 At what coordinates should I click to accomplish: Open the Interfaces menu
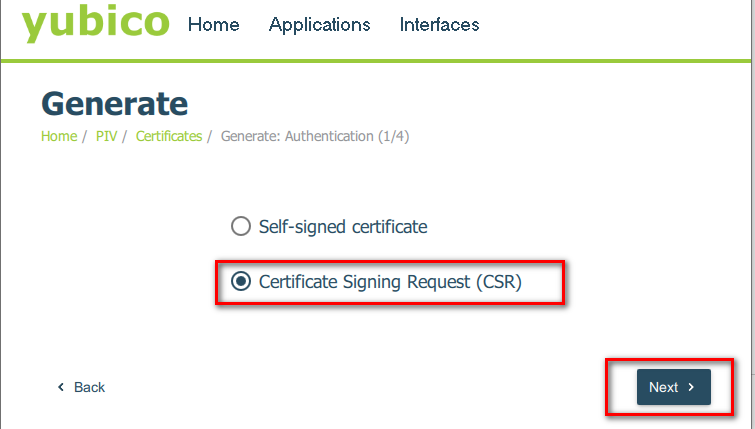coord(439,25)
